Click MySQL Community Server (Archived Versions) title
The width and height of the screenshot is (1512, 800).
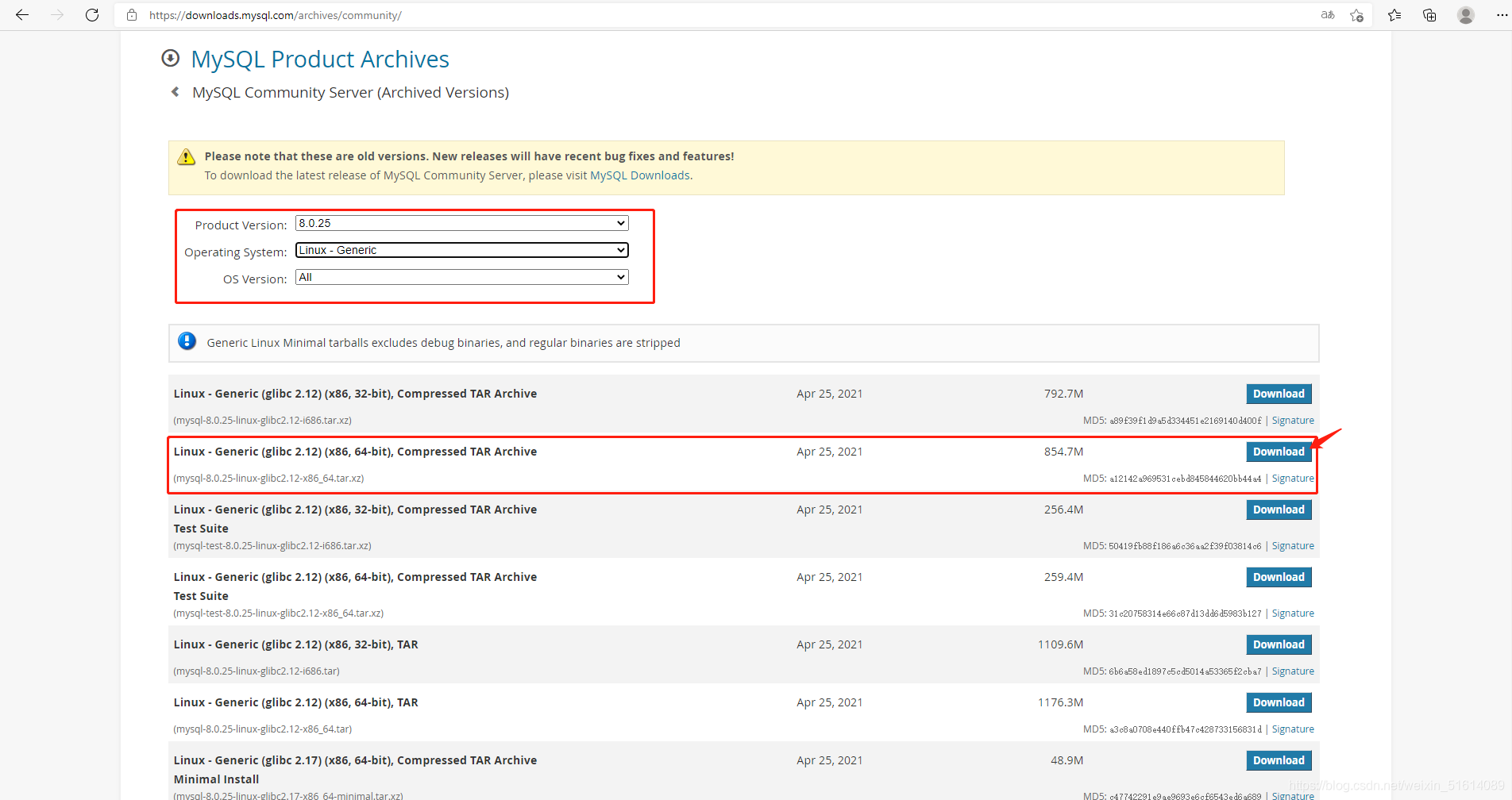pos(350,92)
